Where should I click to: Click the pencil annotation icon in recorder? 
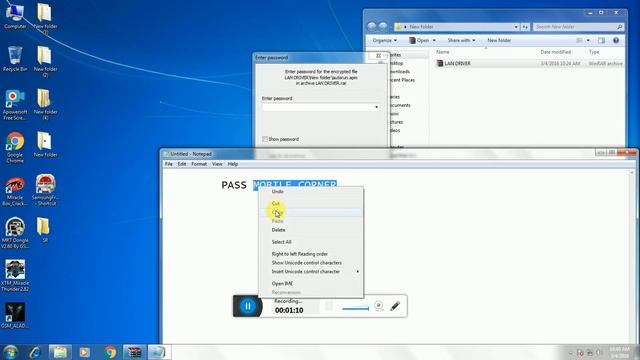(395, 306)
